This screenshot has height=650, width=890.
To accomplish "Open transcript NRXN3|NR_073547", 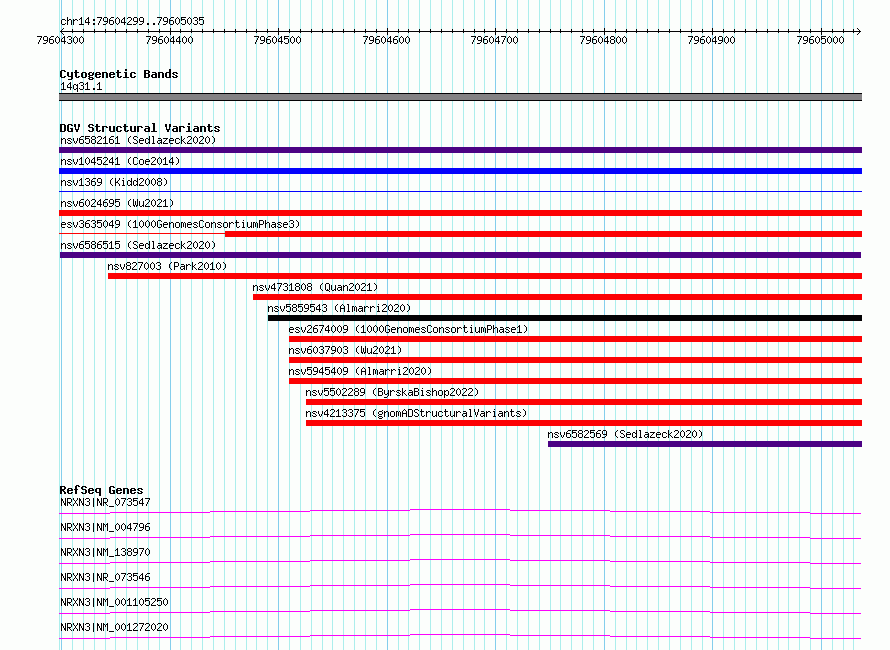I will click(x=105, y=502).
